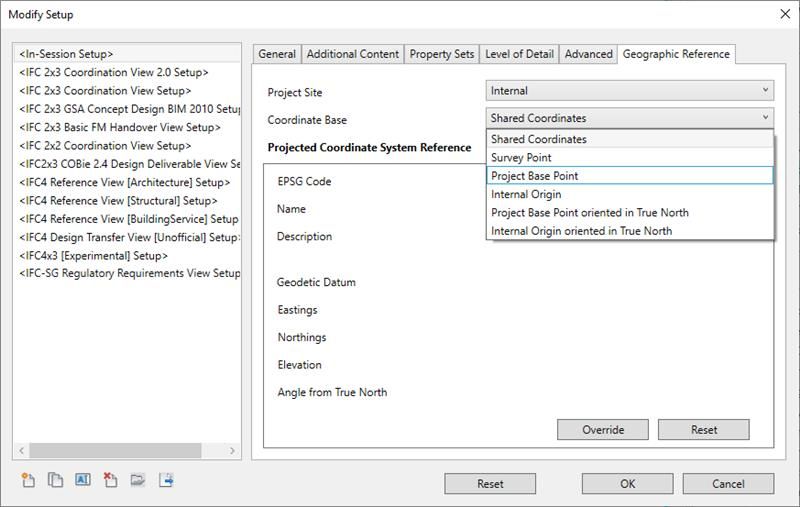The image size is (800, 507).
Task: Go to the Property Sets tab
Action: pos(442,54)
